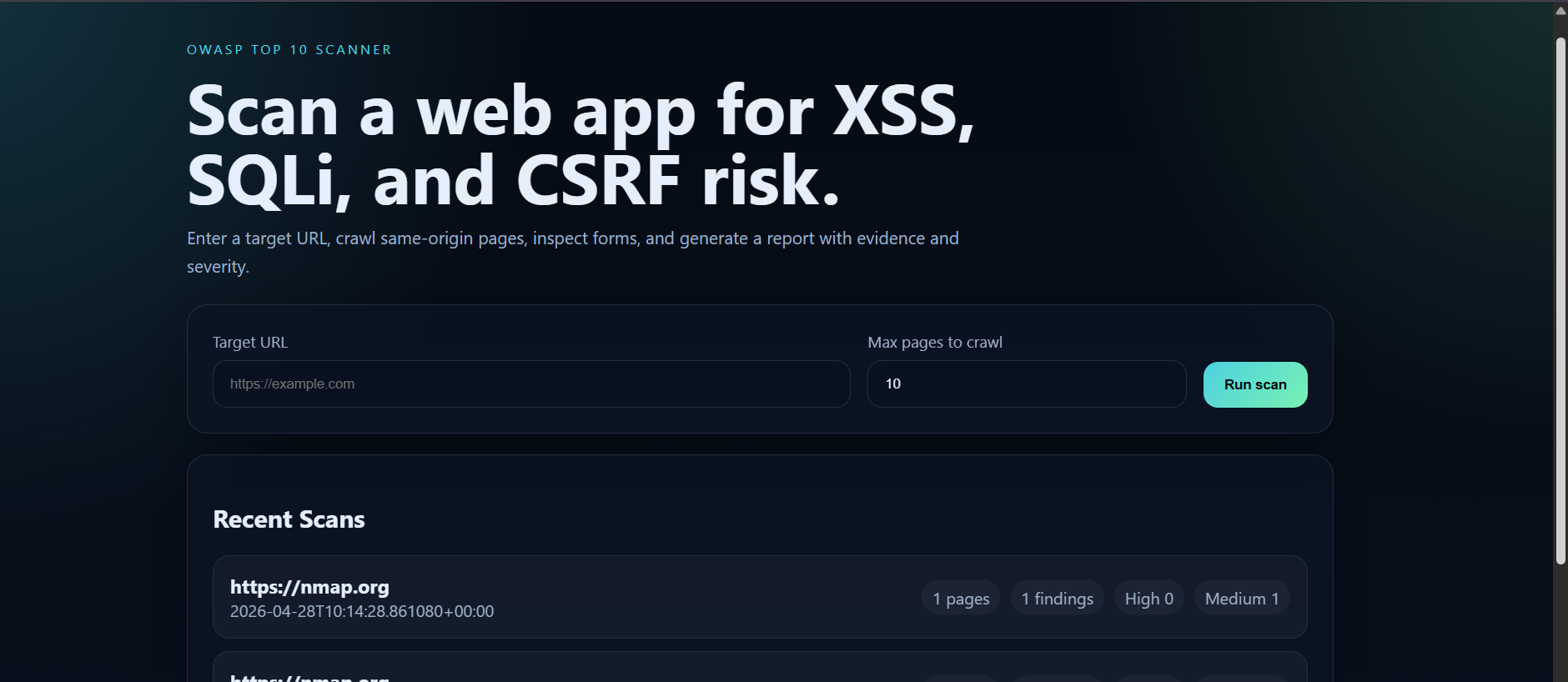Click the scan timestamp 2026-04-28T10:14:28.861080+00:00
The image size is (1568, 682).
click(362, 611)
